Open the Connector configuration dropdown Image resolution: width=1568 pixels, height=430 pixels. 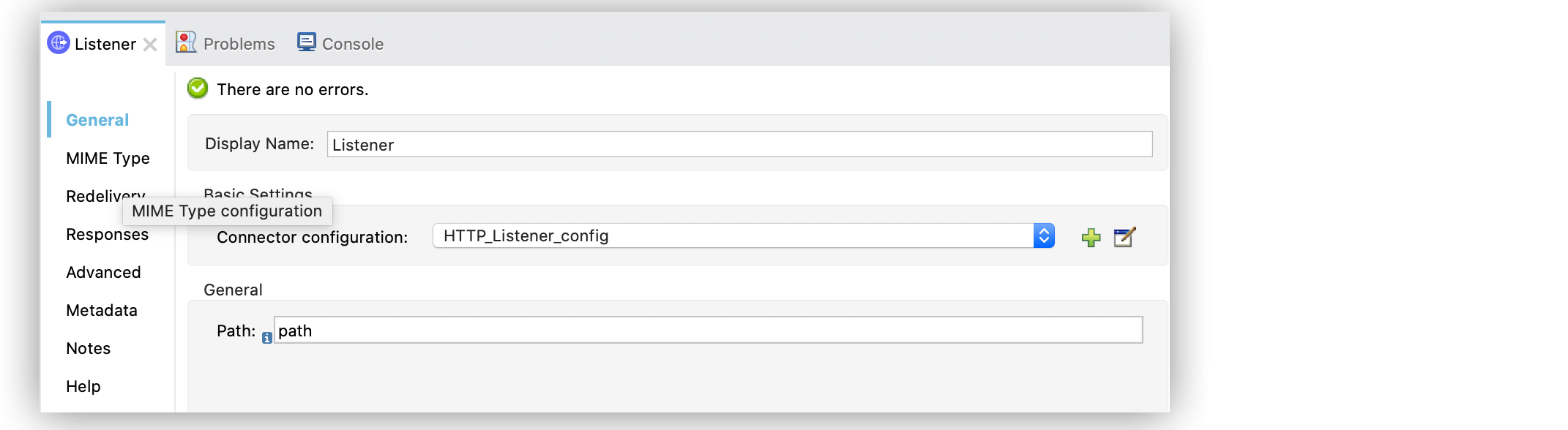[x=732, y=235]
